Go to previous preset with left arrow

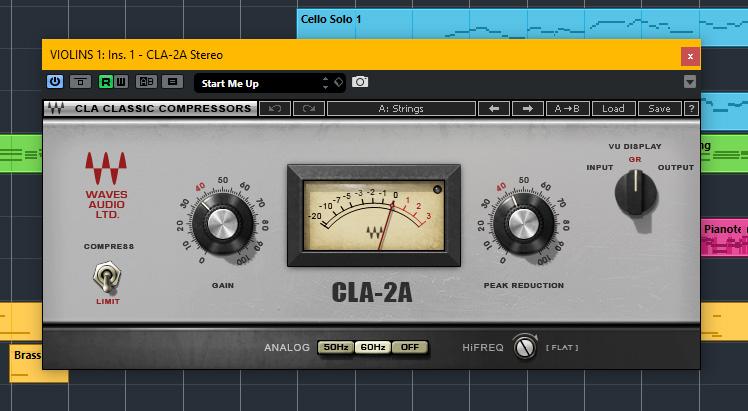(x=494, y=109)
